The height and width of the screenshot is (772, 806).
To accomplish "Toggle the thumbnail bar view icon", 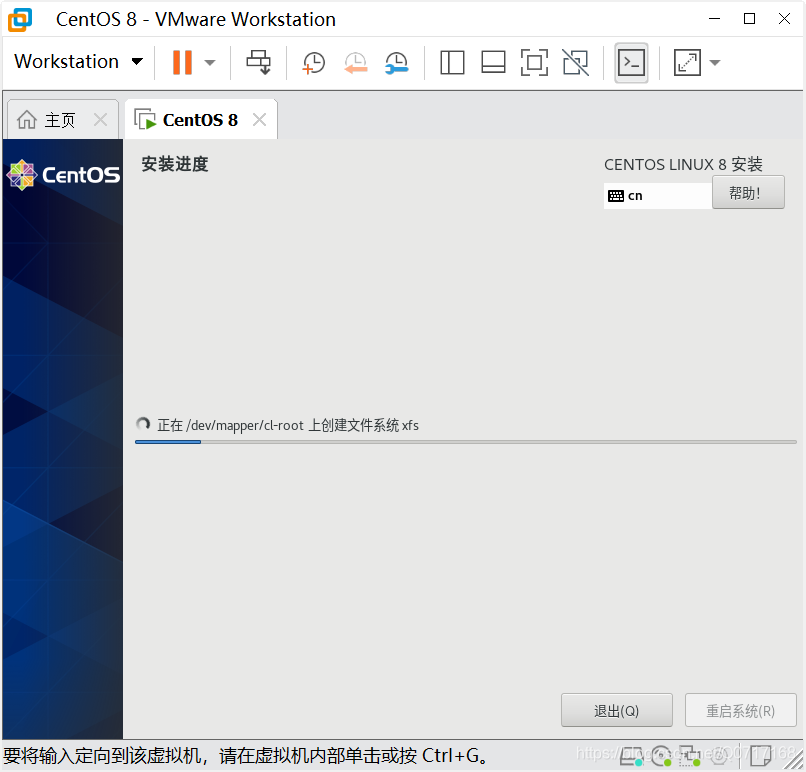I will tap(493, 63).
